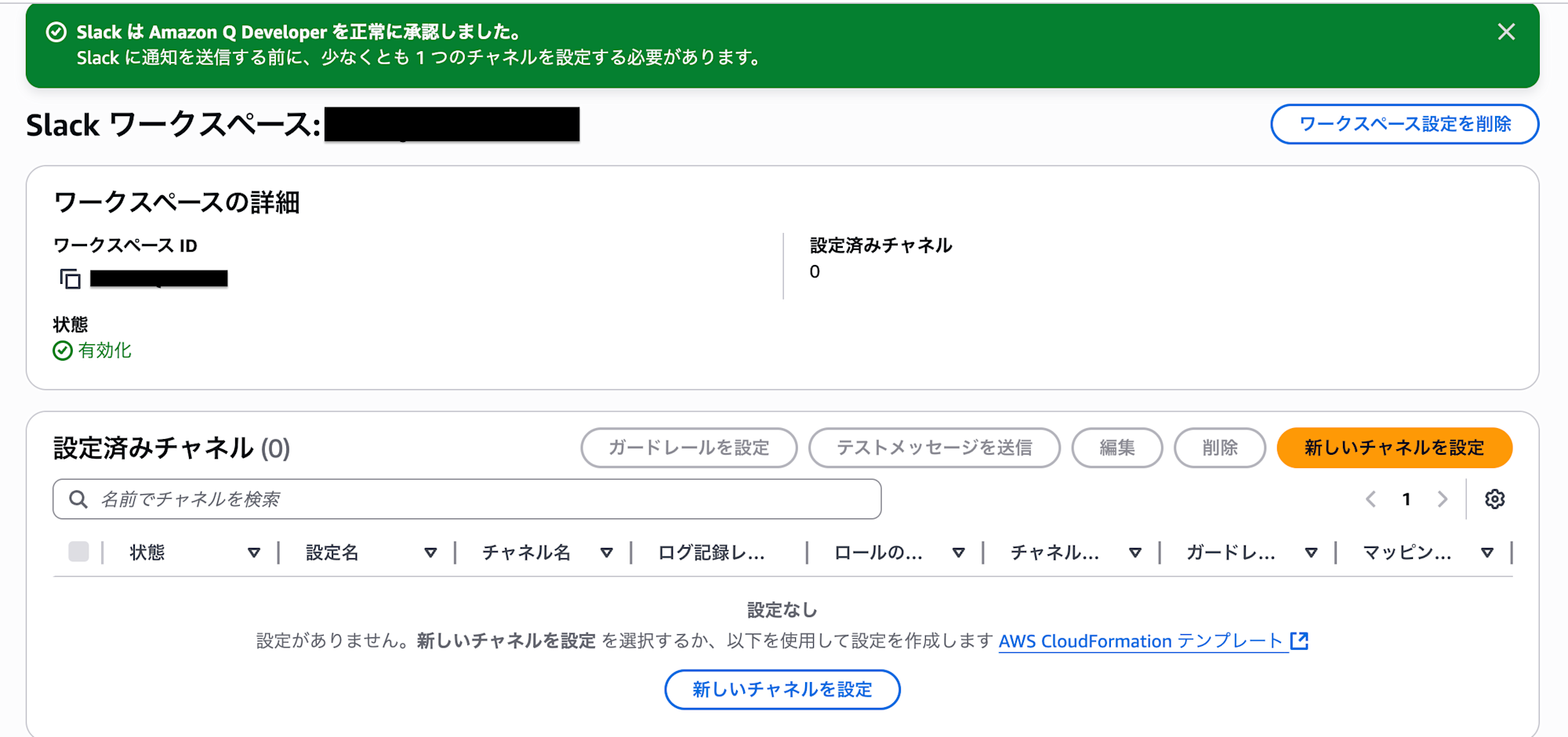Viewport: 1568px width, 737px height.
Task: Open table preferences gear icon
Action: (1494, 499)
